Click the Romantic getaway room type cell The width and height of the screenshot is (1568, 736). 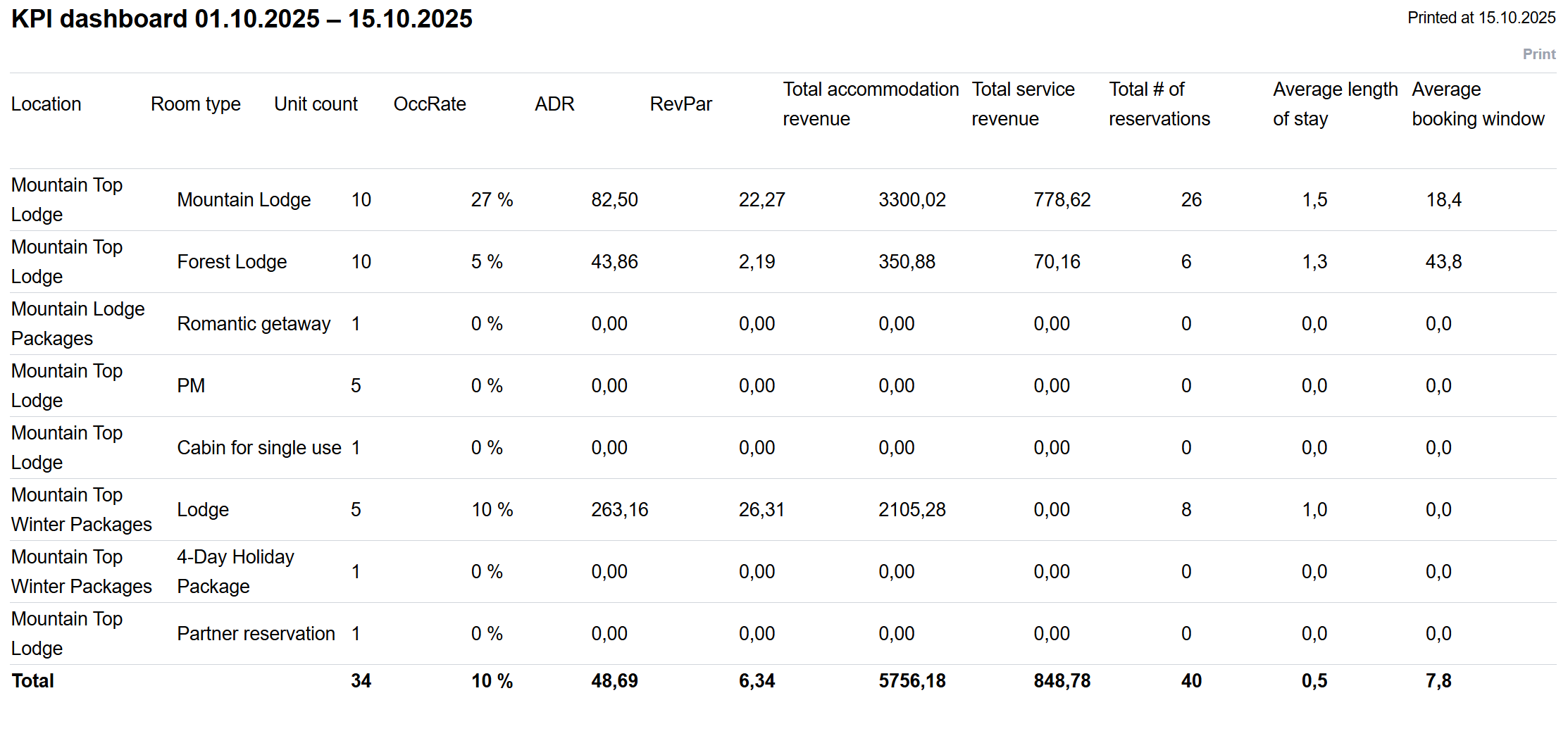coord(254,324)
